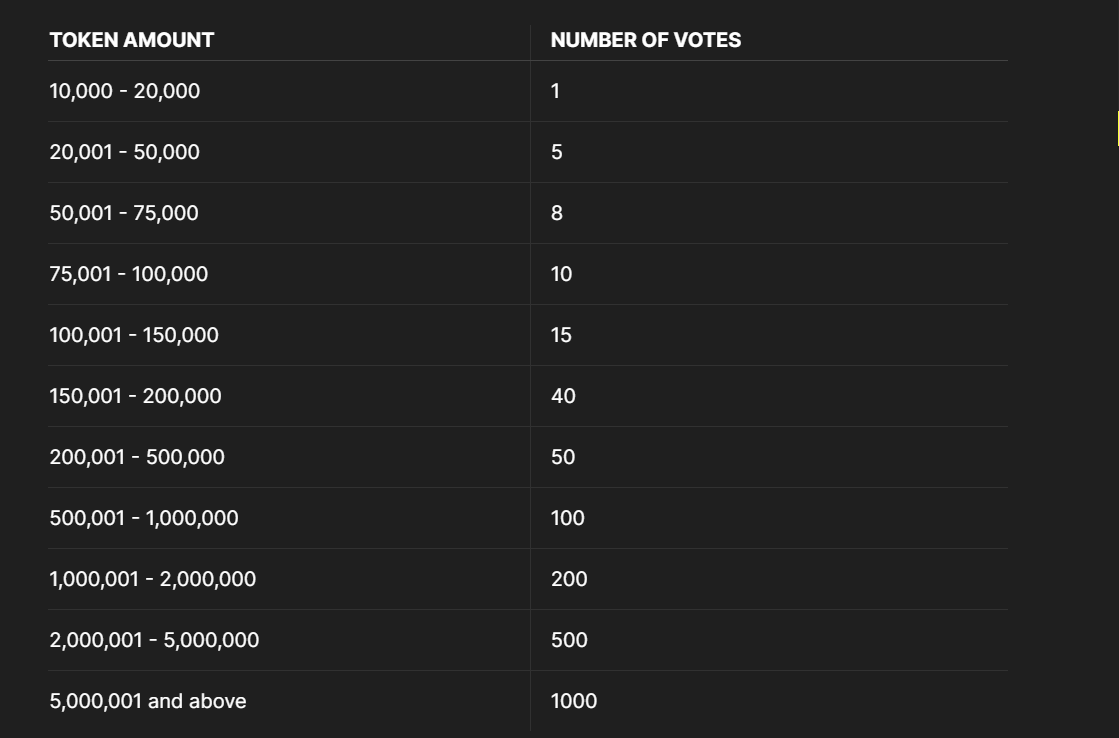Click the vote count value 40

click(x=563, y=396)
